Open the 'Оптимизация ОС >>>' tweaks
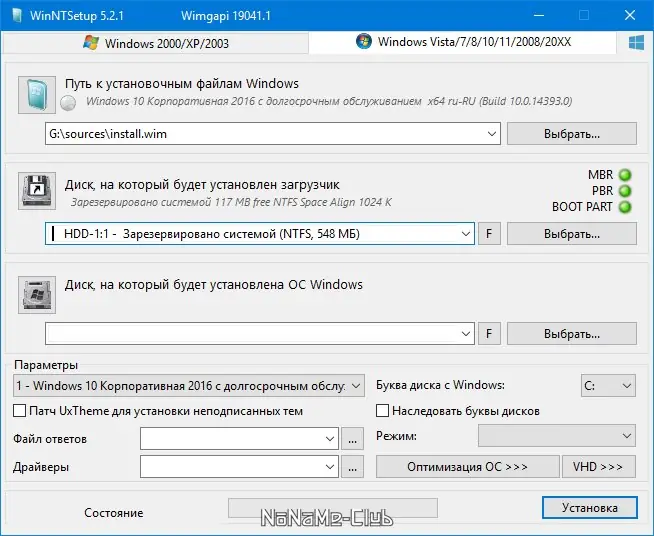 pyautogui.click(x=468, y=466)
